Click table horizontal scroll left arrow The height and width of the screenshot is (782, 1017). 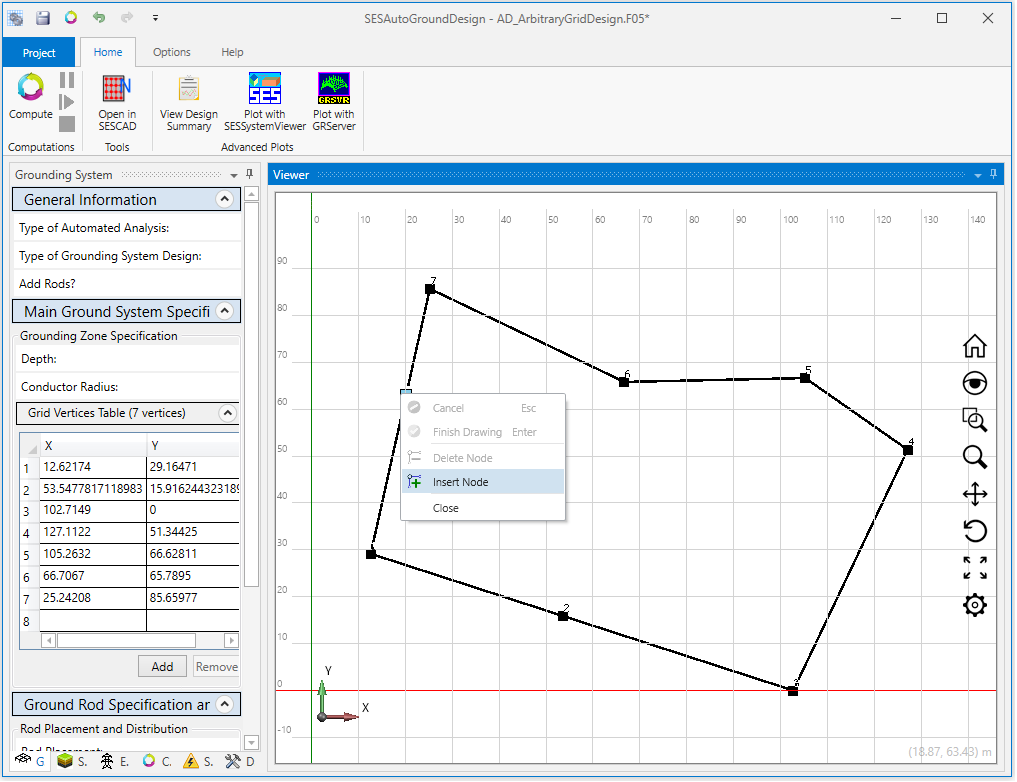(x=49, y=641)
